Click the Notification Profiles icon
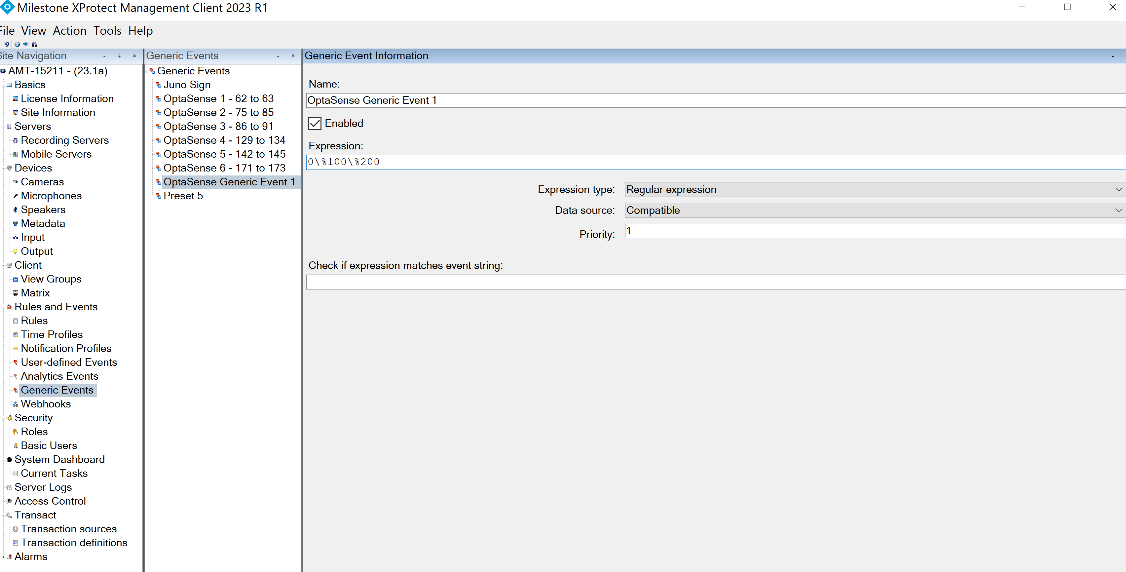1126x572 pixels. [15, 349]
